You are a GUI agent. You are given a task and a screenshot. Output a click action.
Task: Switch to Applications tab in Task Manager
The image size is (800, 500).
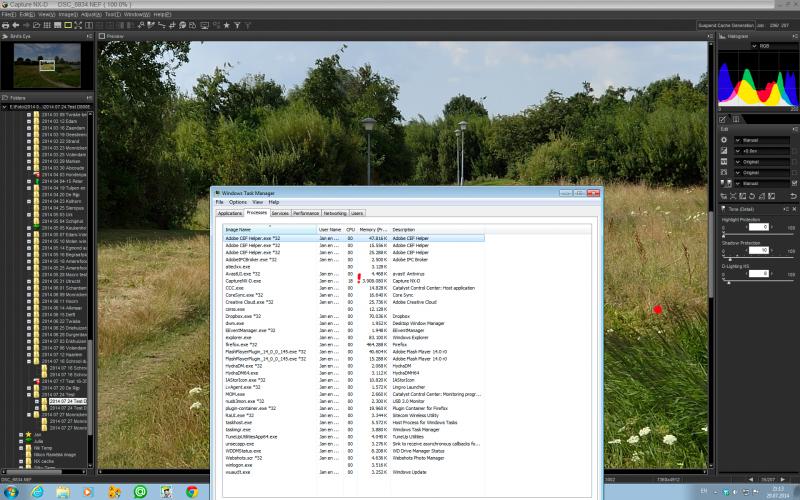coord(230,213)
